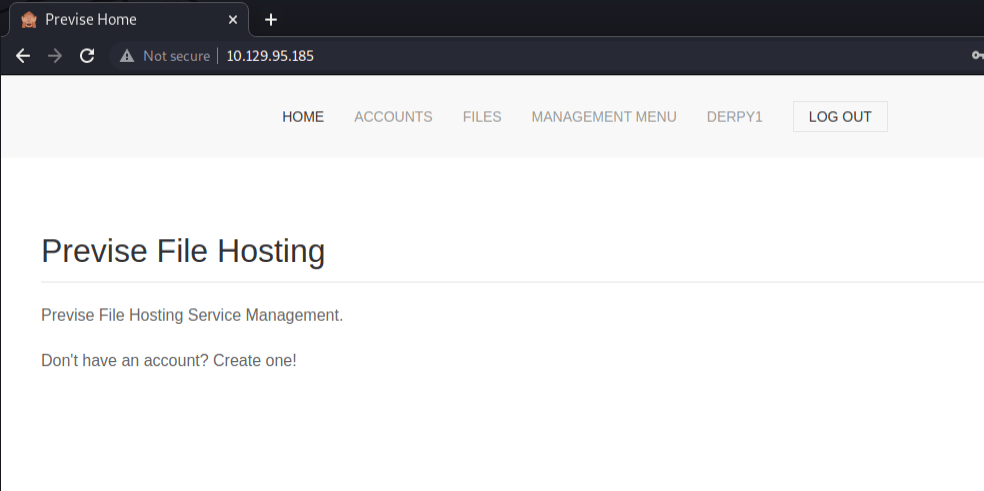This screenshot has width=984, height=491.
Task: Click the Not secure warning triangle
Action: click(127, 56)
